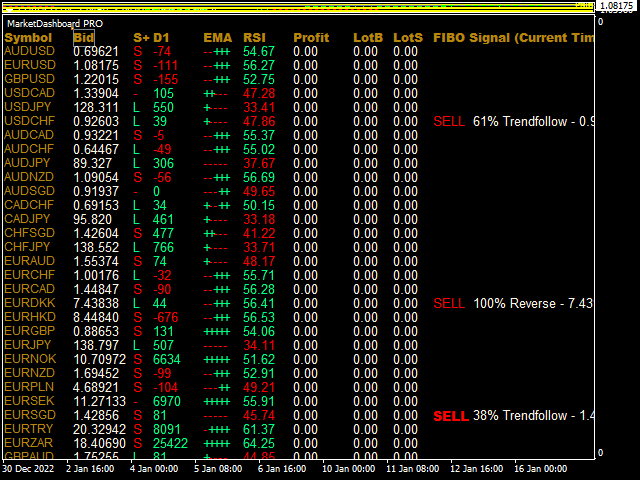Select the EURDKK symbol
This screenshot has height=480, width=640.
pos(30,303)
